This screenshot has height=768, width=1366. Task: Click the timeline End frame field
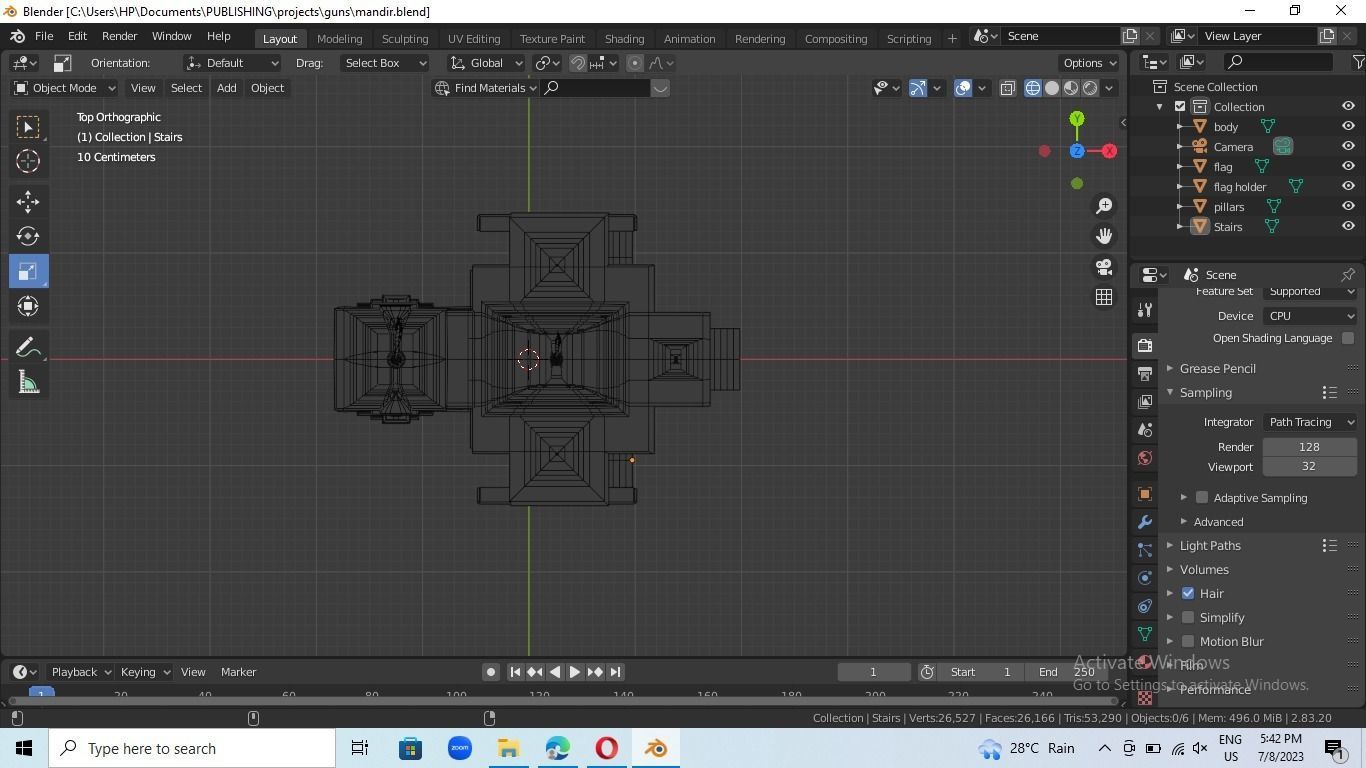[1067, 672]
